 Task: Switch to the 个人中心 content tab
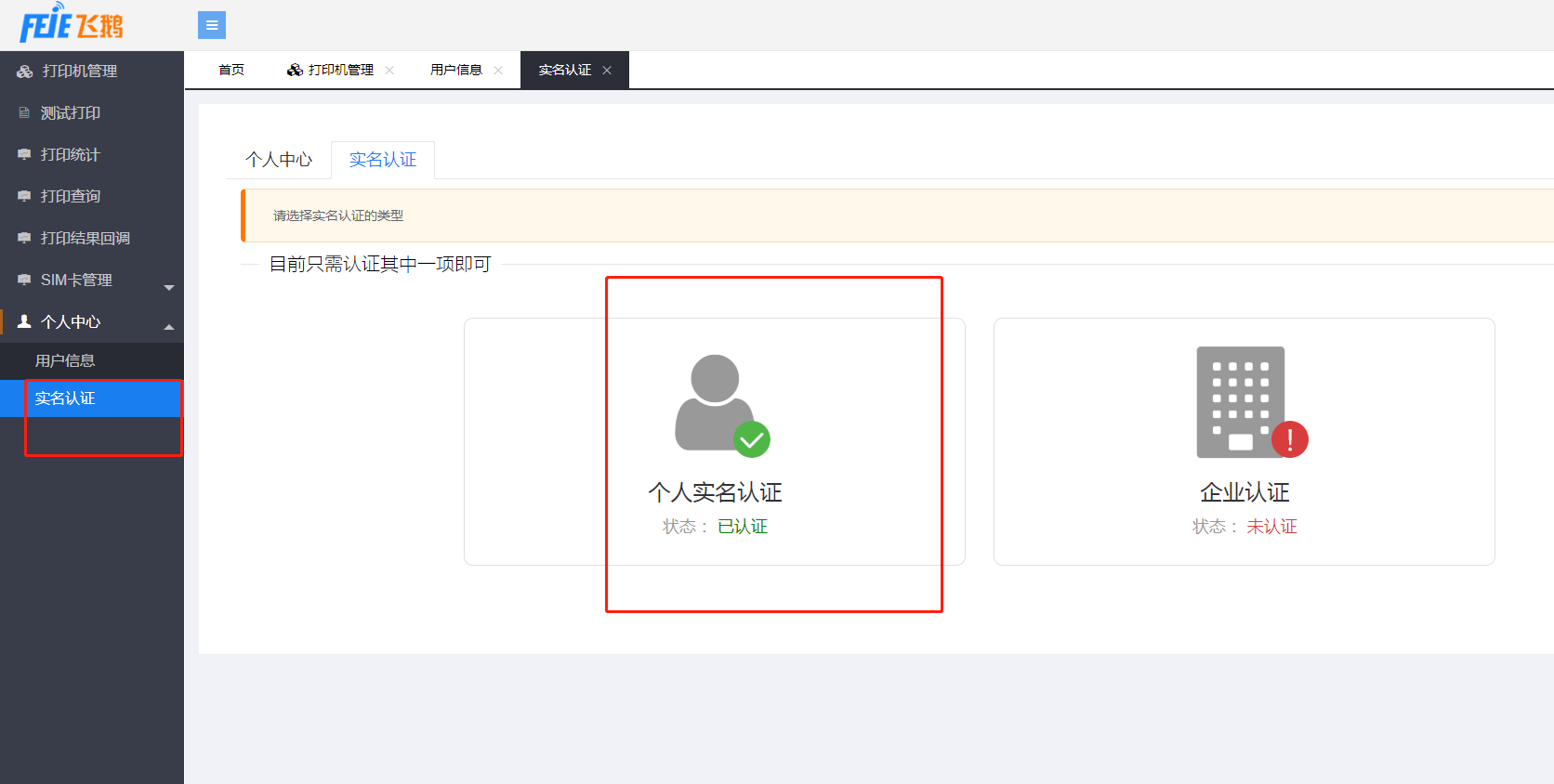(x=279, y=160)
